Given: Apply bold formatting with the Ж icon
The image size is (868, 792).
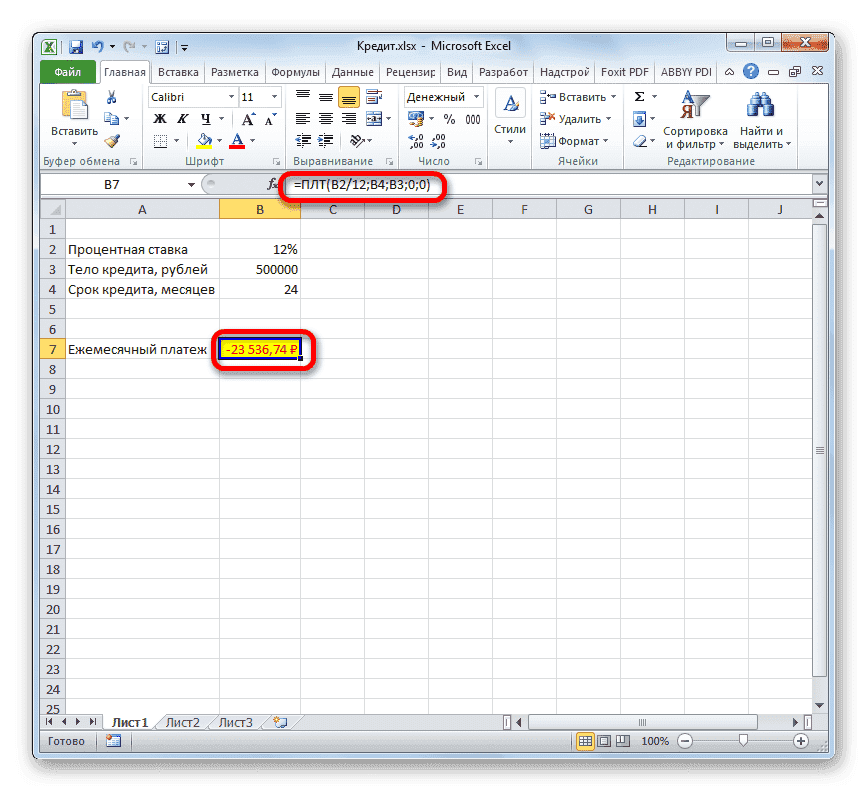Looking at the screenshot, I should click(160, 118).
